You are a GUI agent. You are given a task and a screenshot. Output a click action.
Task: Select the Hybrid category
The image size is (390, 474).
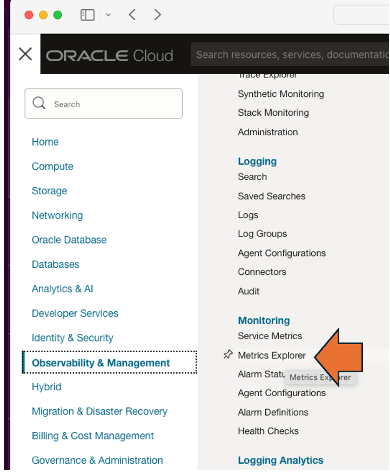[46, 387]
